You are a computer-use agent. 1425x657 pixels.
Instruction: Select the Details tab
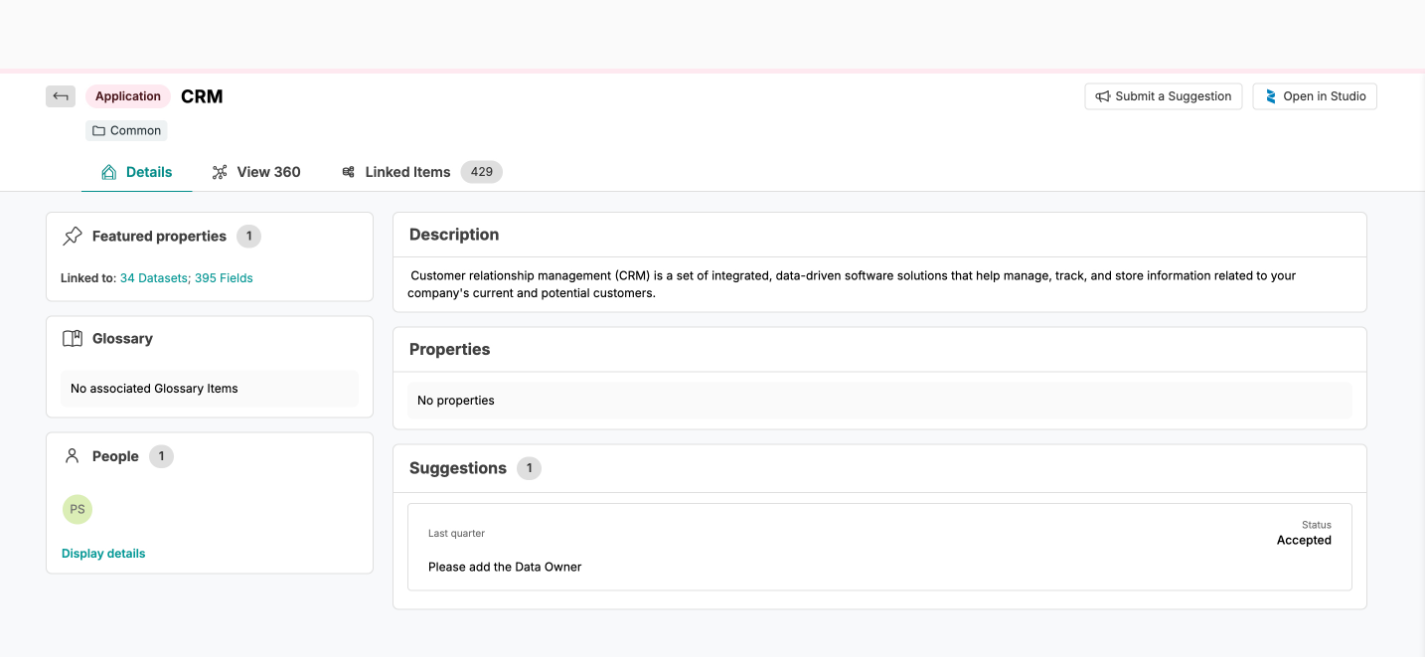149,172
